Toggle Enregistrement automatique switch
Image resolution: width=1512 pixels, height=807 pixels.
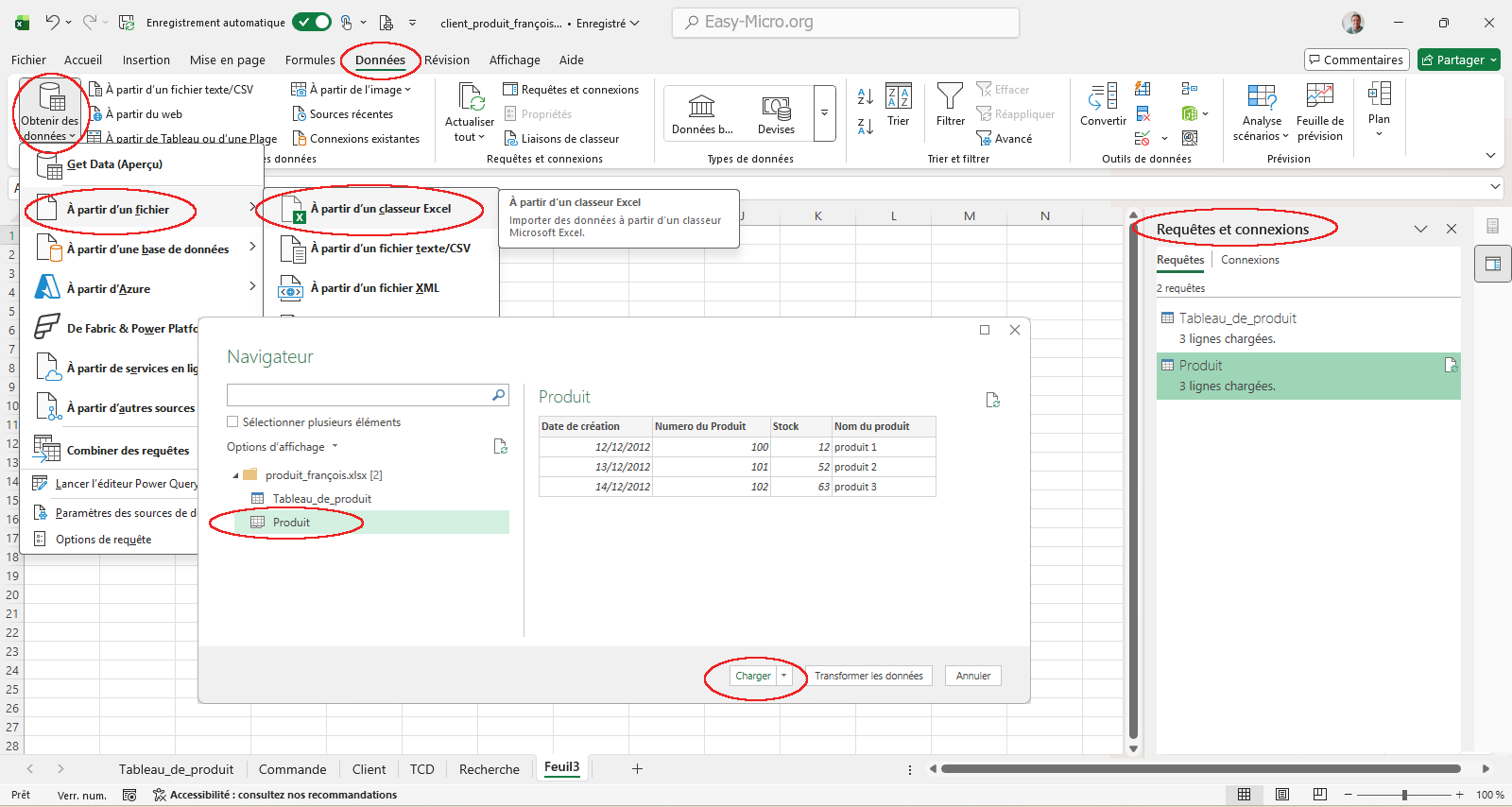tap(311, 22)
